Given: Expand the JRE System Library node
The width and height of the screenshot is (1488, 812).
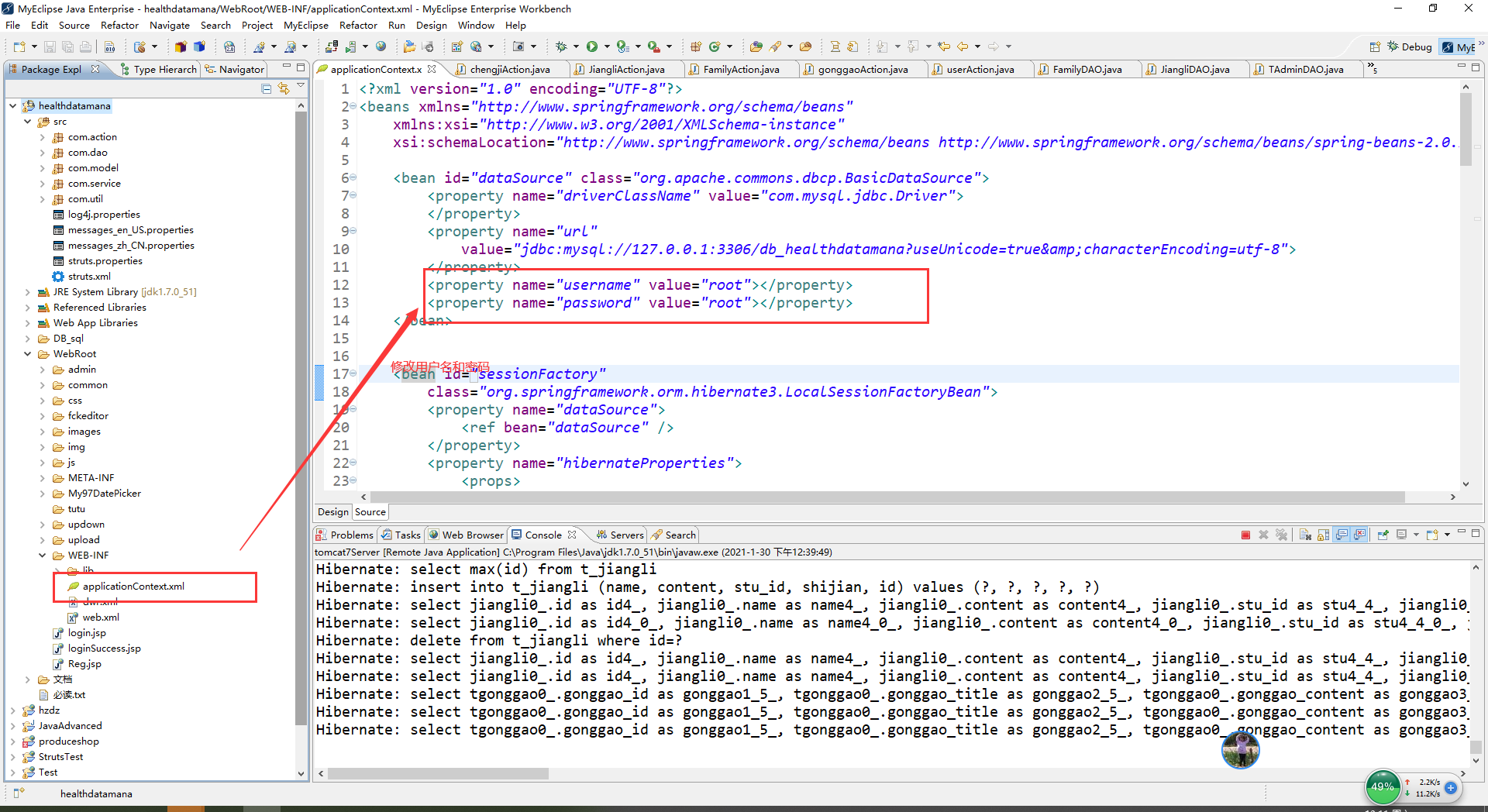Looking at the screenshot, I should pos(28,292).
